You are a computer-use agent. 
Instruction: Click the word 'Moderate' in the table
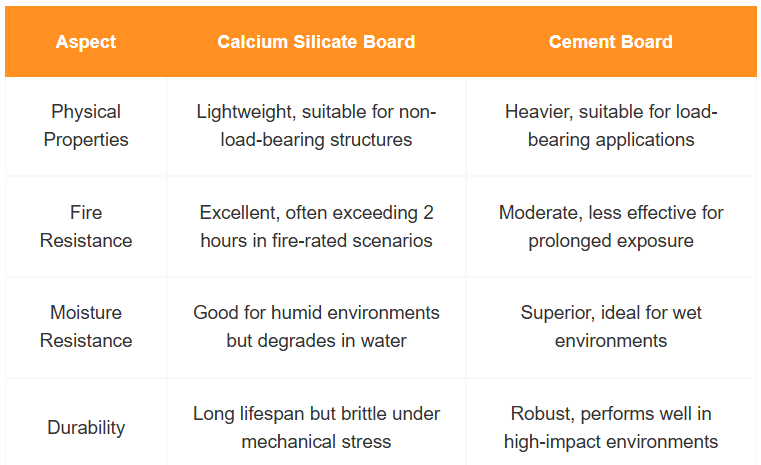[x=538, y=212]
